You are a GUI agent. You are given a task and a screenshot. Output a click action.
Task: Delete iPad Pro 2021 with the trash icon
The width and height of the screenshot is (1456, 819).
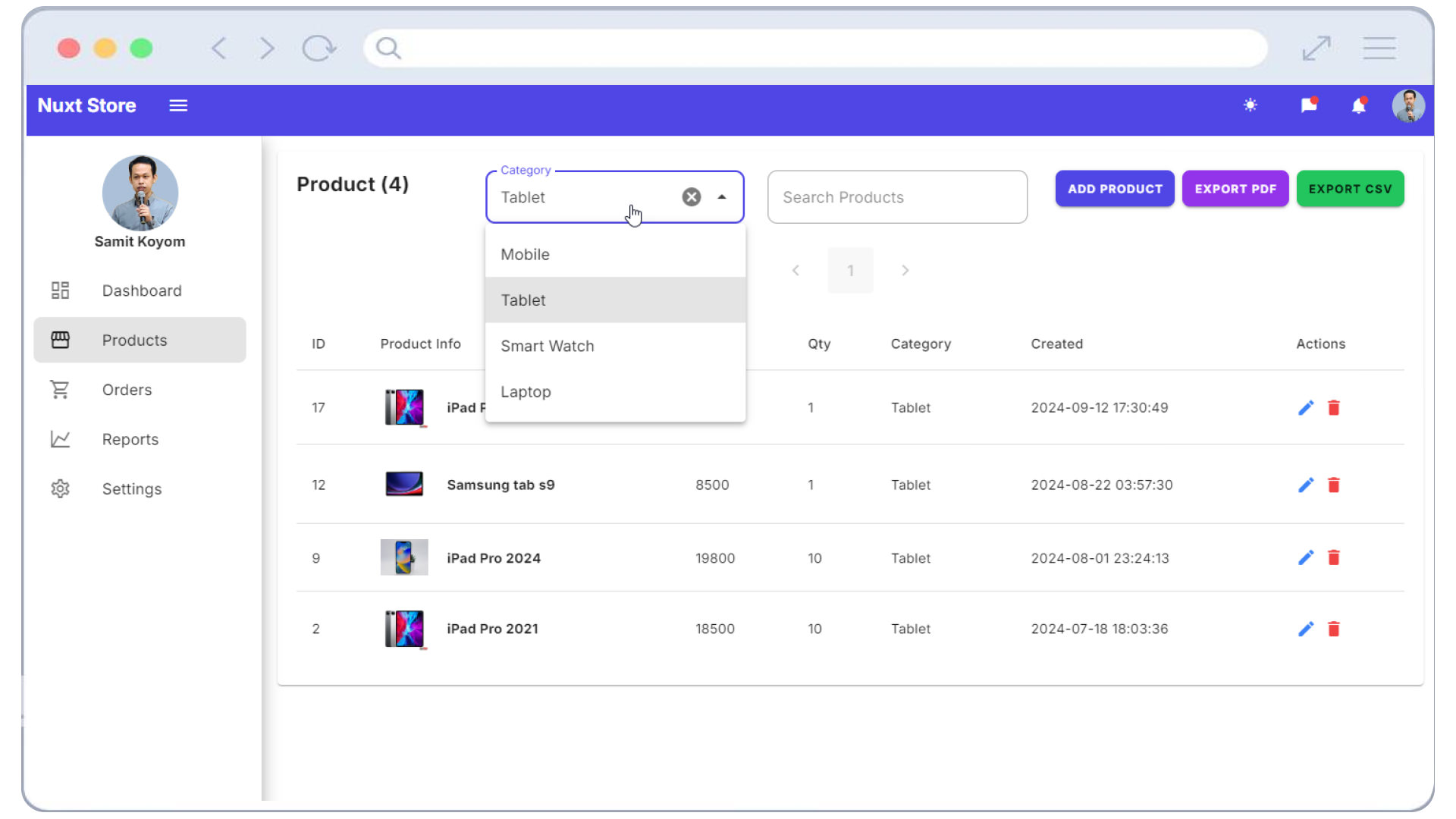click(1334, 629)
